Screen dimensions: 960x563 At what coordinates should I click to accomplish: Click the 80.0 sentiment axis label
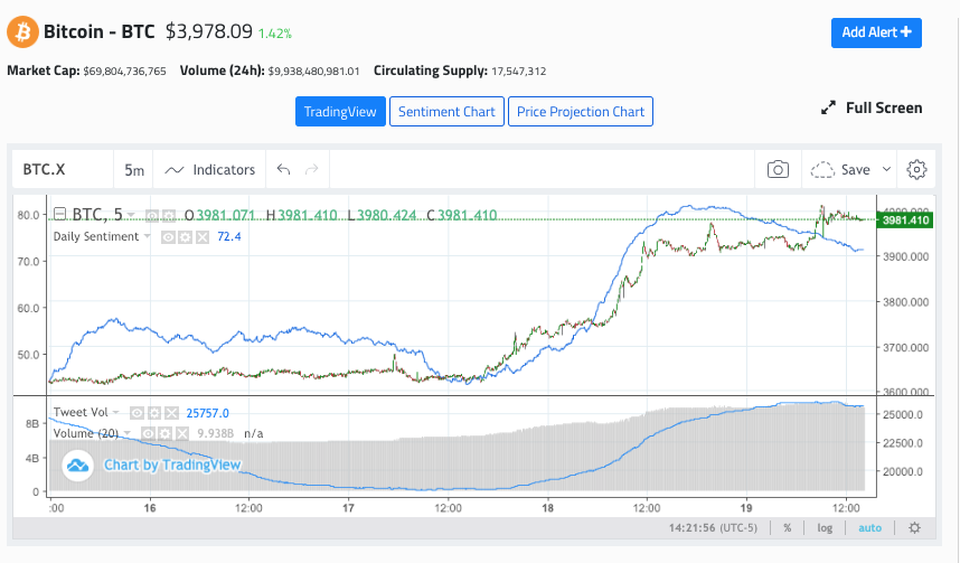pos(28,215)
